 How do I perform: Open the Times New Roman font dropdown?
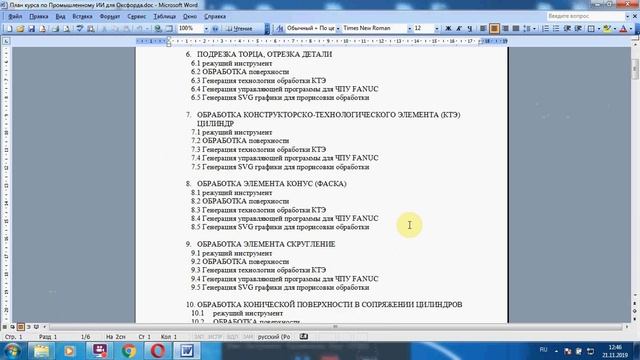click(x=409, y=29)
